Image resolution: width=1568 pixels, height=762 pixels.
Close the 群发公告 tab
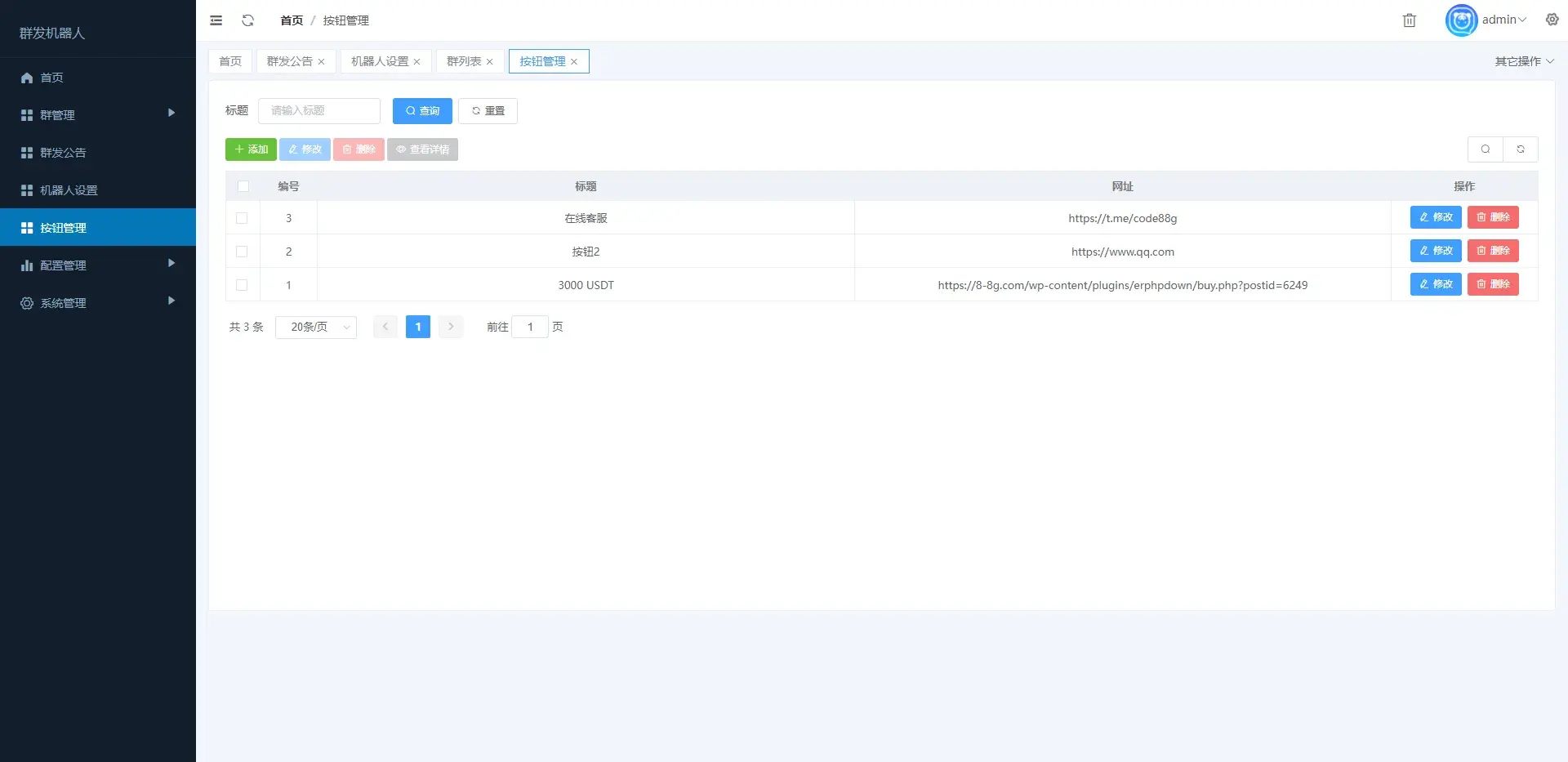point(322,62)
